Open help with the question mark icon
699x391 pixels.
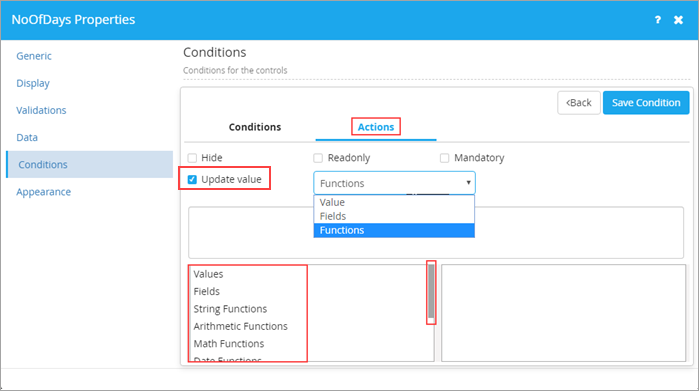658,20
